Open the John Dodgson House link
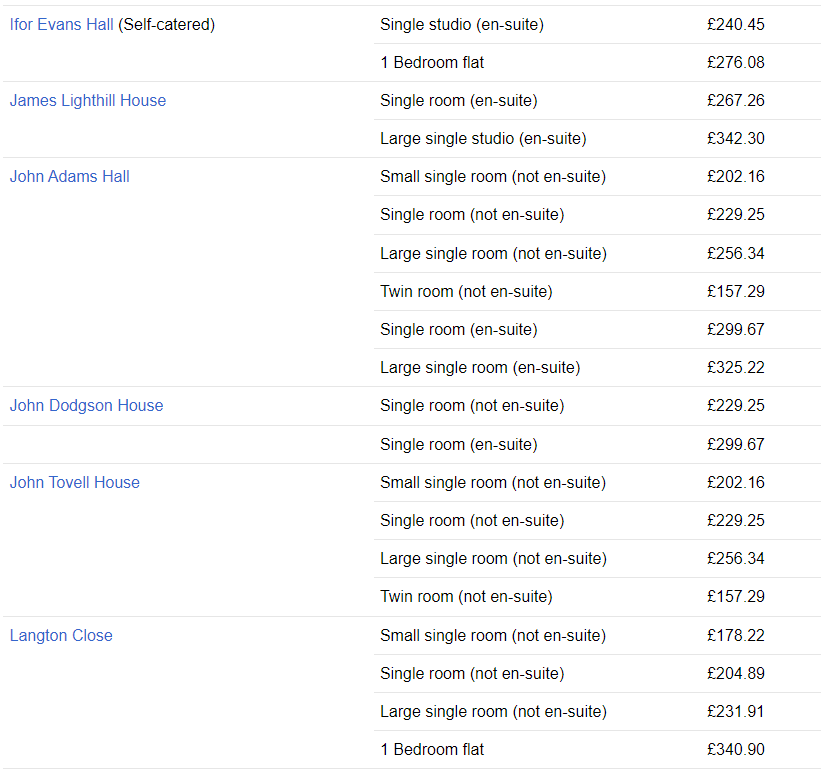 (86, 406)
